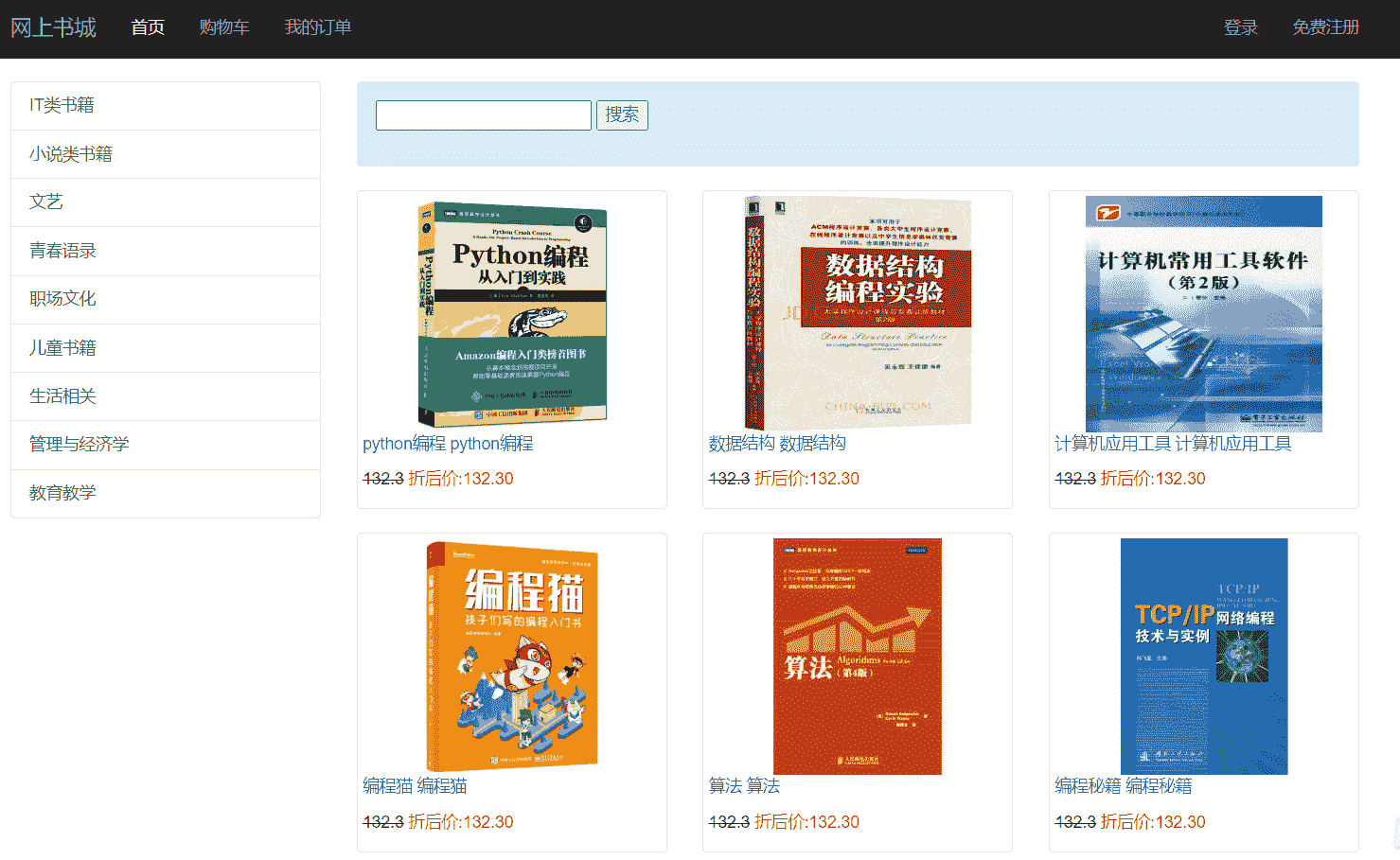Click the 折后价:132.30 under 计算机应用工具
The image size is (1400, 860).
(1153, 479)
